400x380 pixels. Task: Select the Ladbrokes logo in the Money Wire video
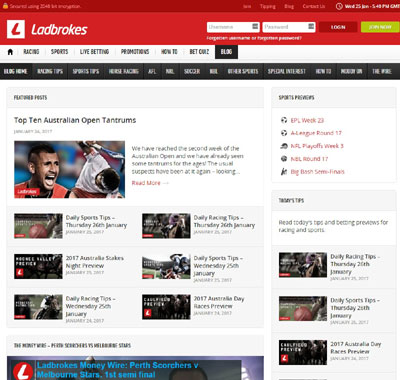coord(23,371)
